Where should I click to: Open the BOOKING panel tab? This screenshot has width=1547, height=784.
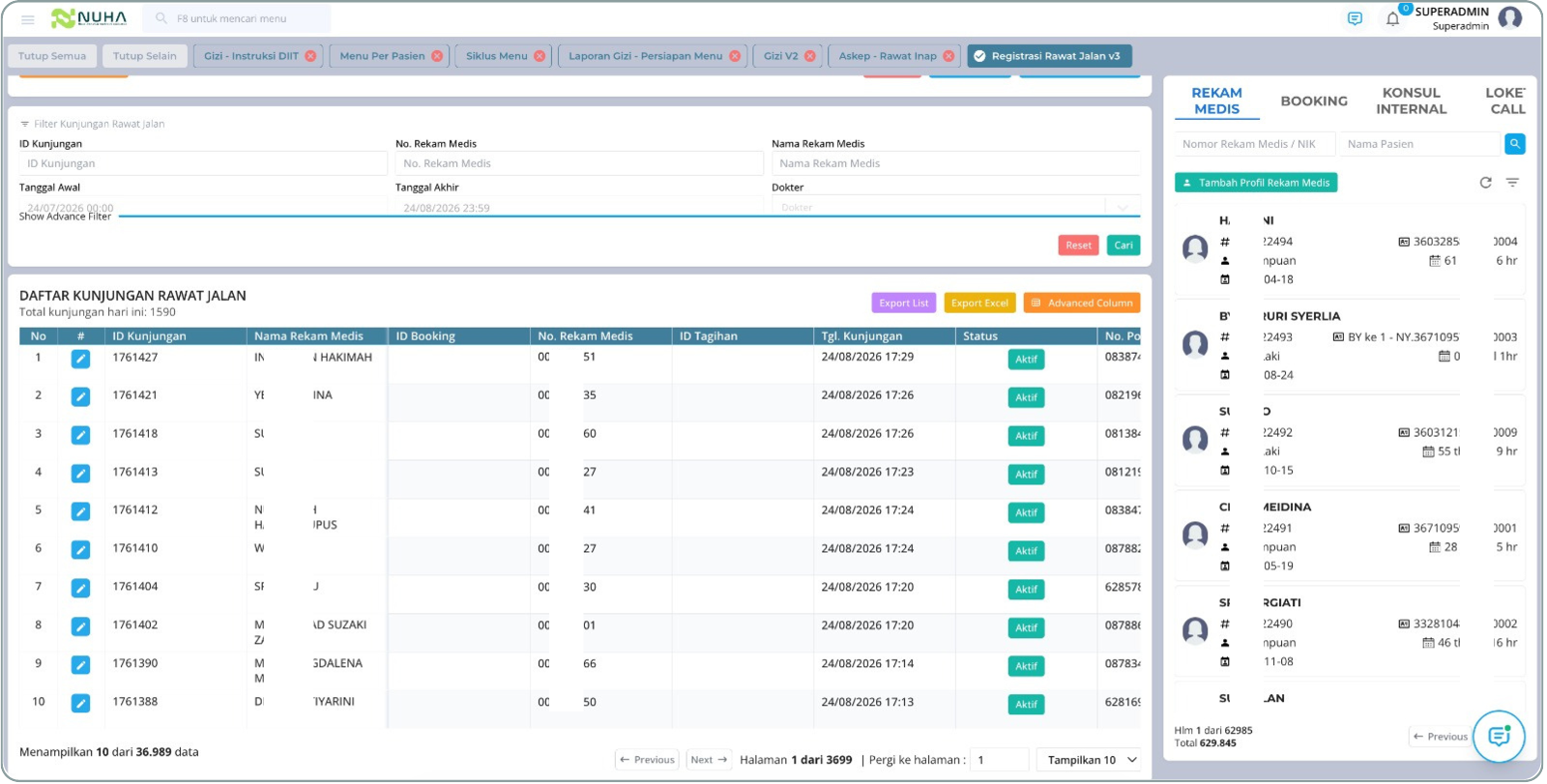tap(1314, 101)
